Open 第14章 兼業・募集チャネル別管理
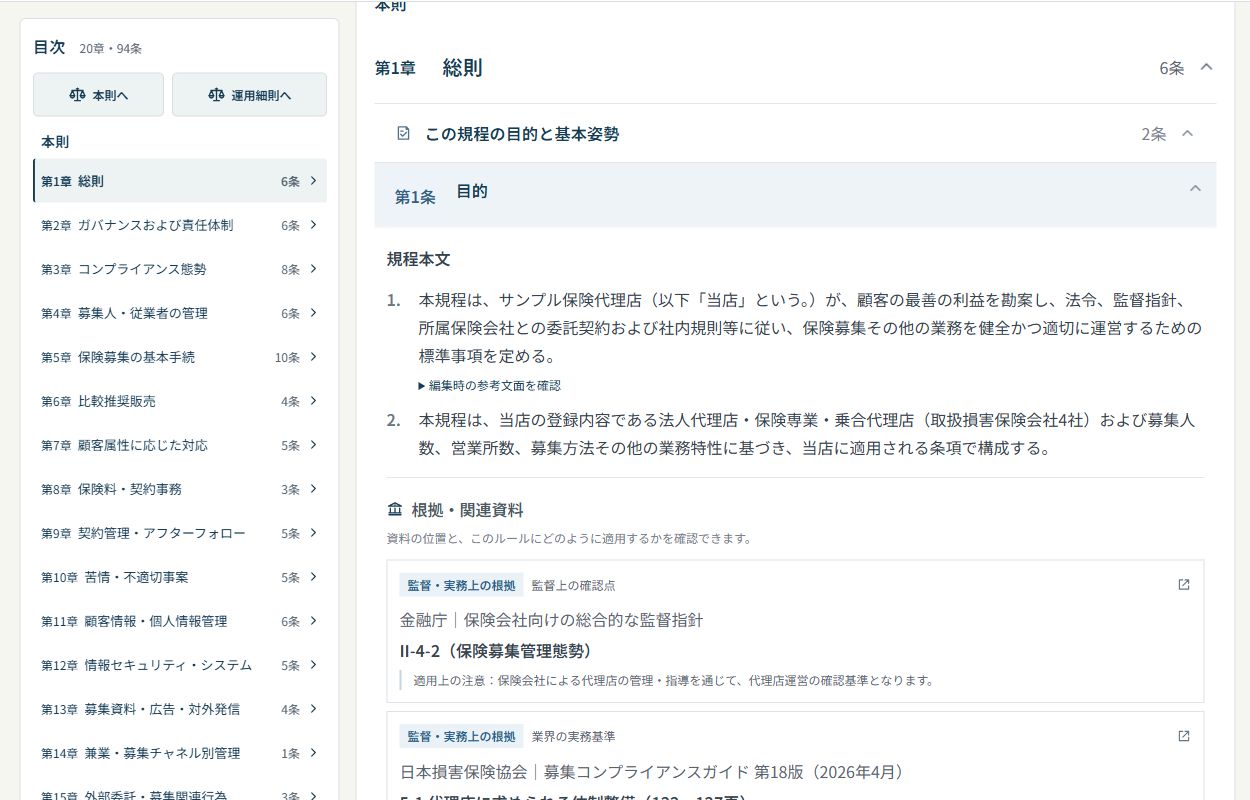The width and height of the screenshot is (1250, 800). click(180, 753)
